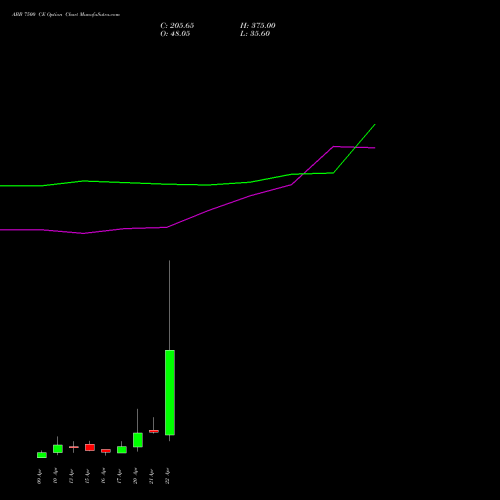Click the 21 Apr date axis label
Viewport: 500px width, 500px height.
tap(152, 476)
